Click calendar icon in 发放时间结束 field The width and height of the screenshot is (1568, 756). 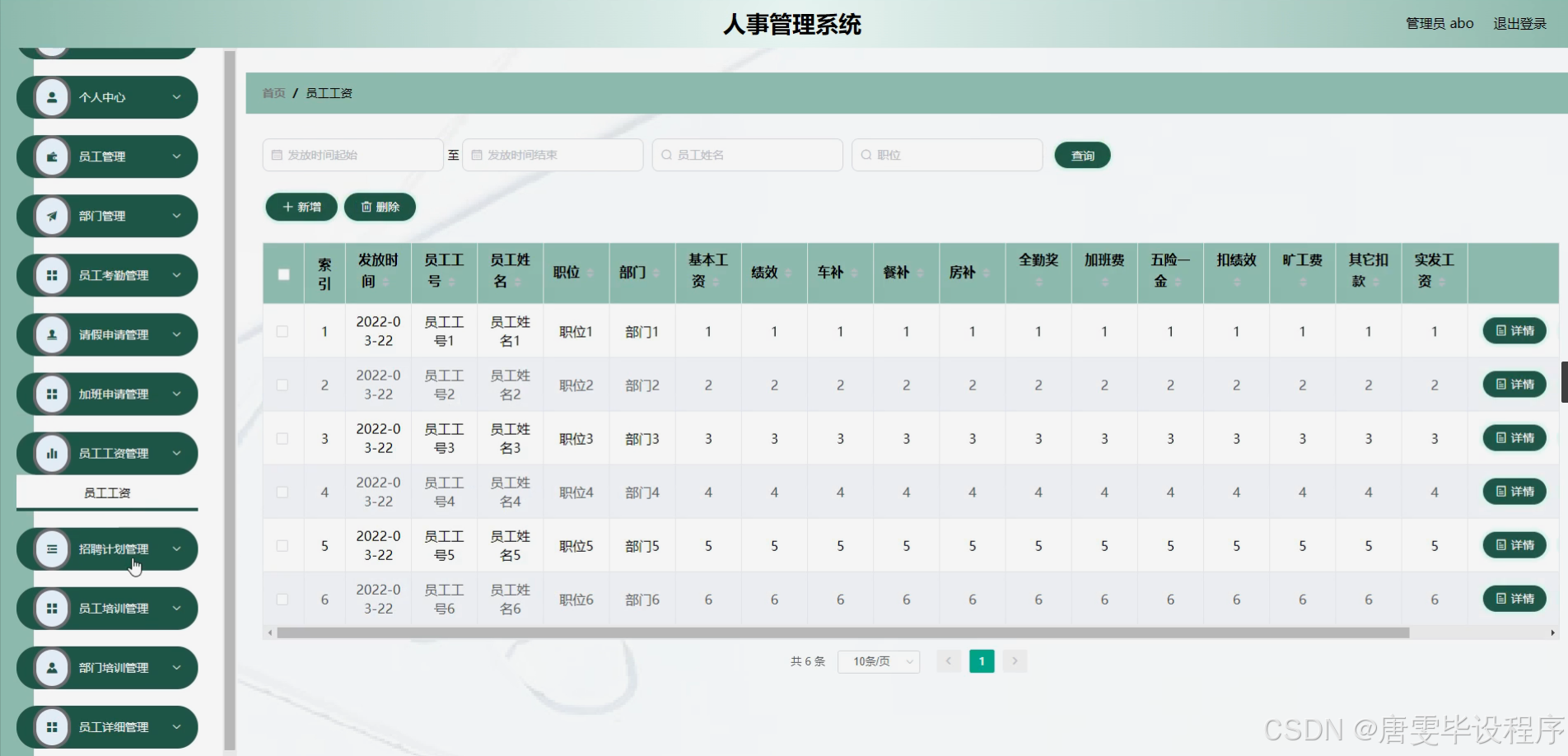[x=476, y=155]
